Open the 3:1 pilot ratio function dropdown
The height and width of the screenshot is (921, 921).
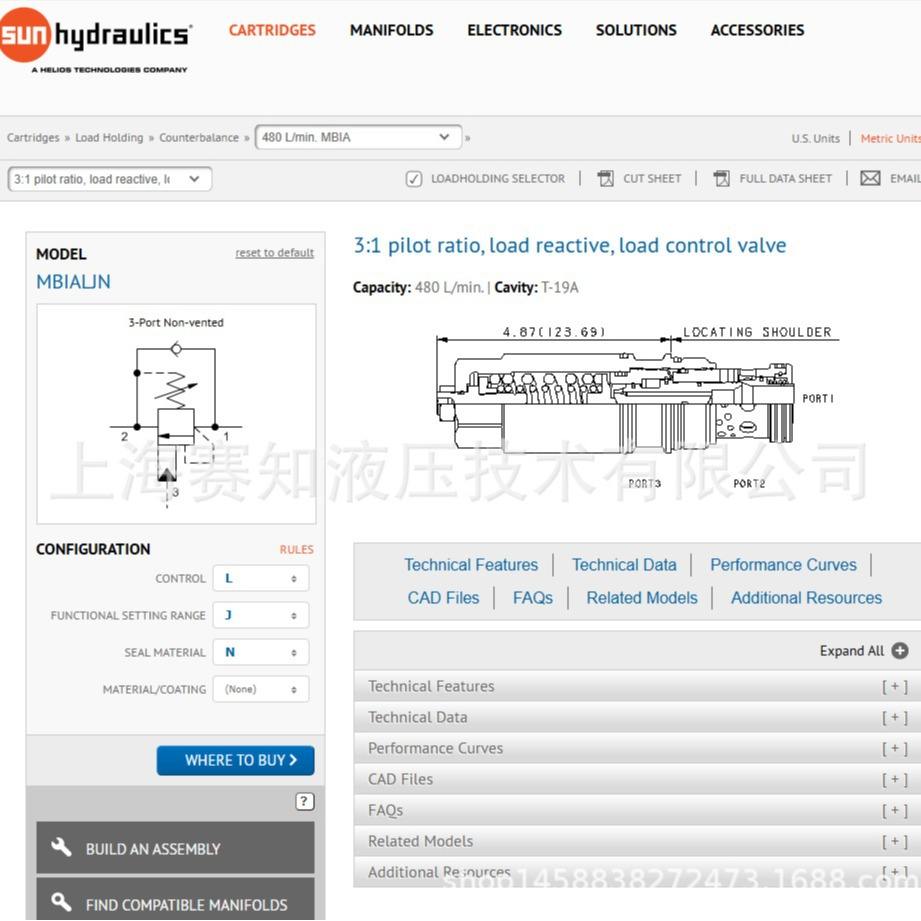pos(110,179)
